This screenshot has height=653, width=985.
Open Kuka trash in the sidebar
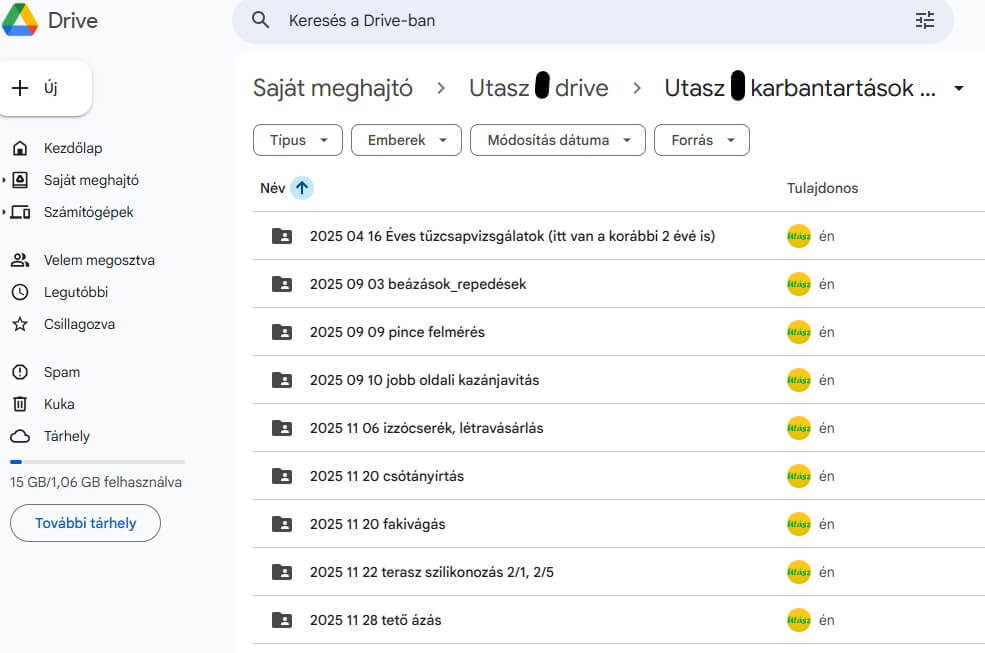click(59, 404)
